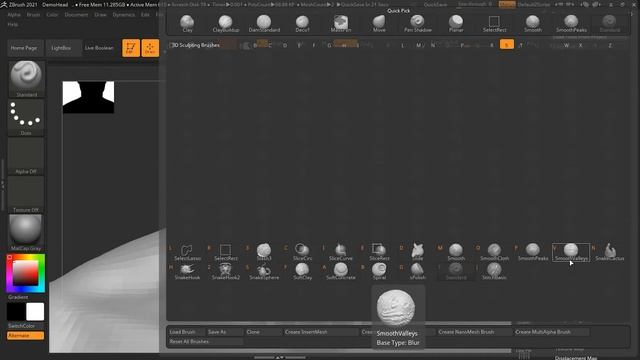Toggle the Edit mode button

point(131,48)
